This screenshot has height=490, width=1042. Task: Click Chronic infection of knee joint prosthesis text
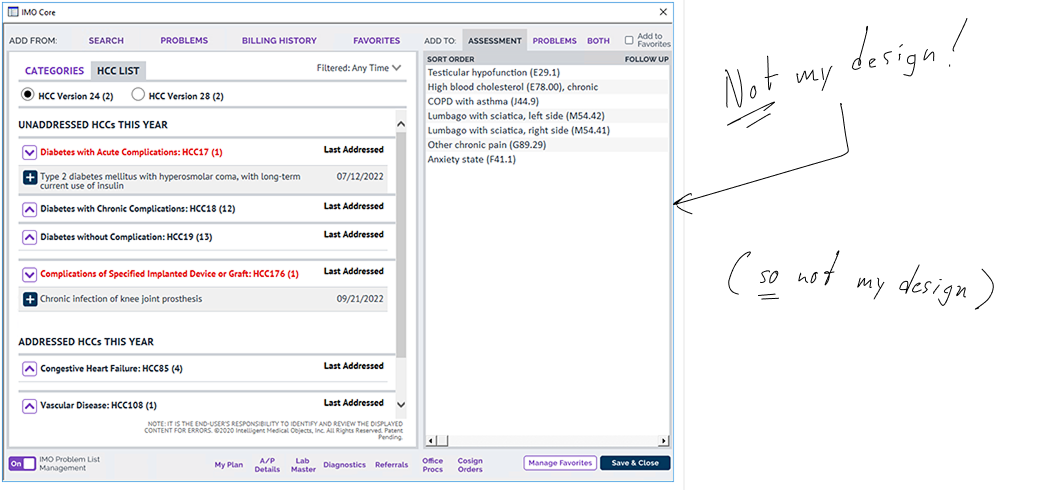[x=121, y=299]
